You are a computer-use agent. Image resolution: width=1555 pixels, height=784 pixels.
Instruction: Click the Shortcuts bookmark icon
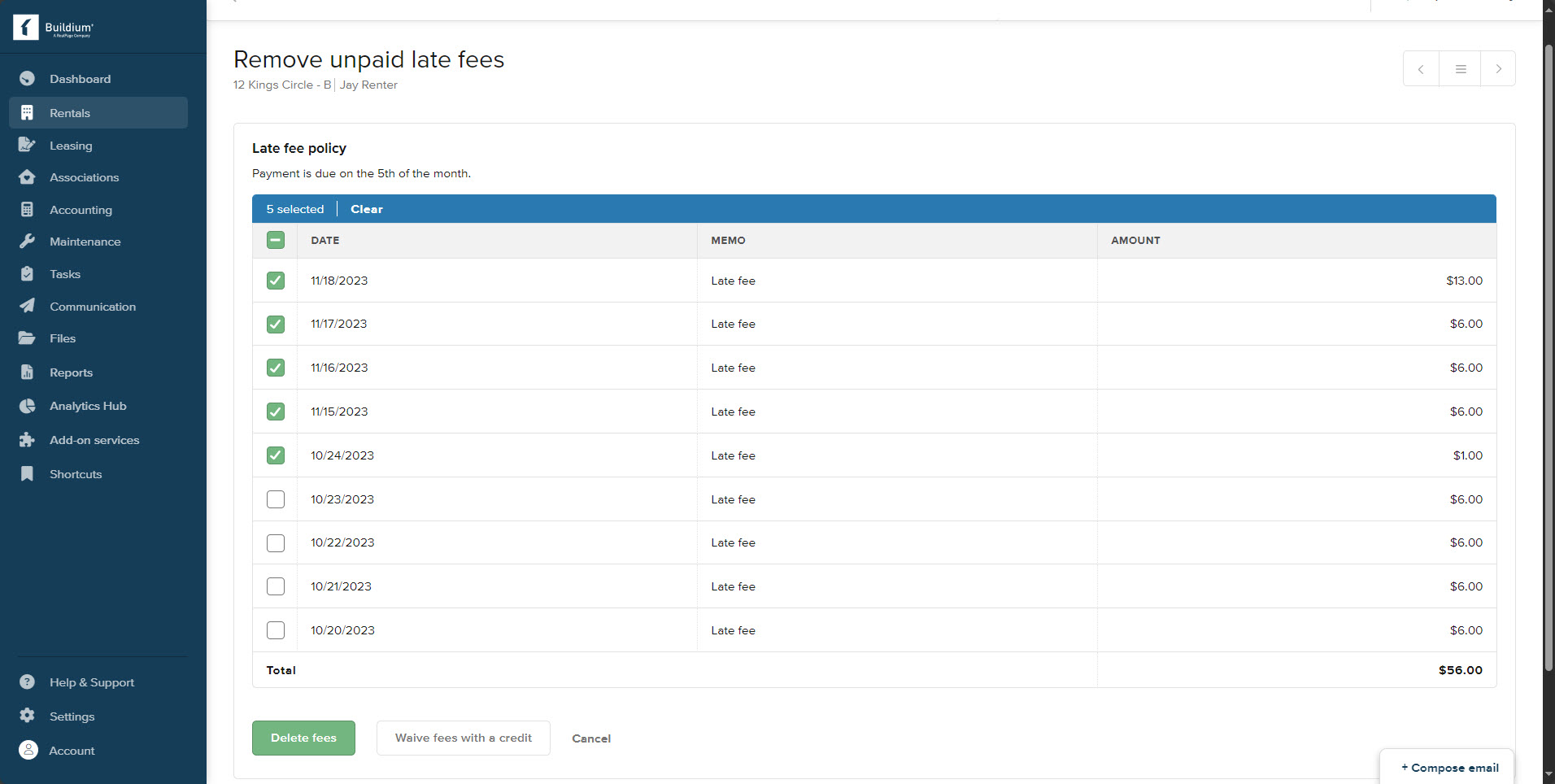[x=27, y=474]
